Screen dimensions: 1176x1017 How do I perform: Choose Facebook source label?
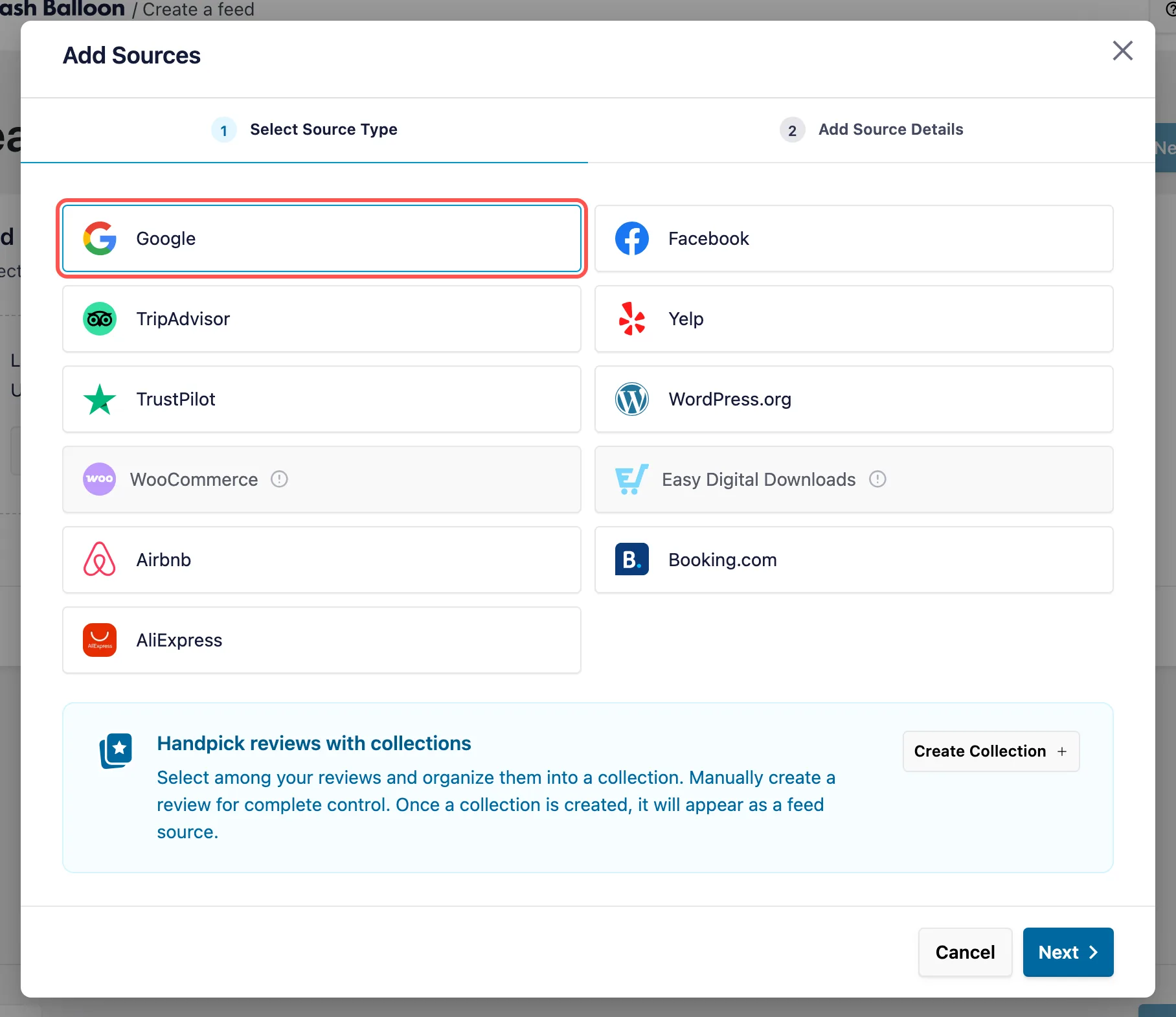[x=708, y=238]
